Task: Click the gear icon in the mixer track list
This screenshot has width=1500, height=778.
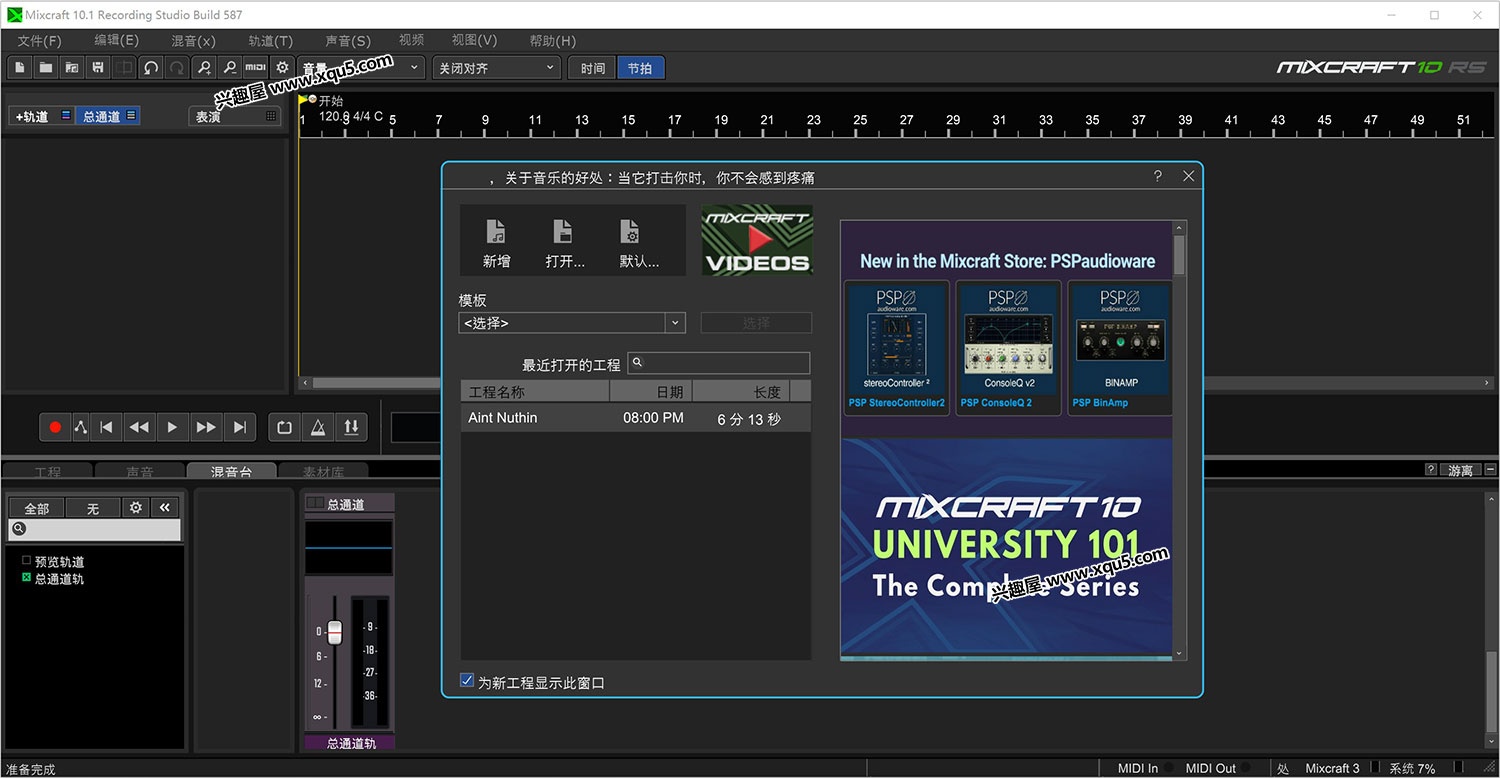Action: [136, 508]
